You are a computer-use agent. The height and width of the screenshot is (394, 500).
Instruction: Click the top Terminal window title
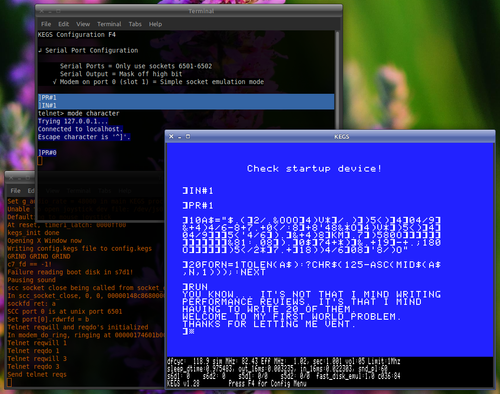coord(201,11)
